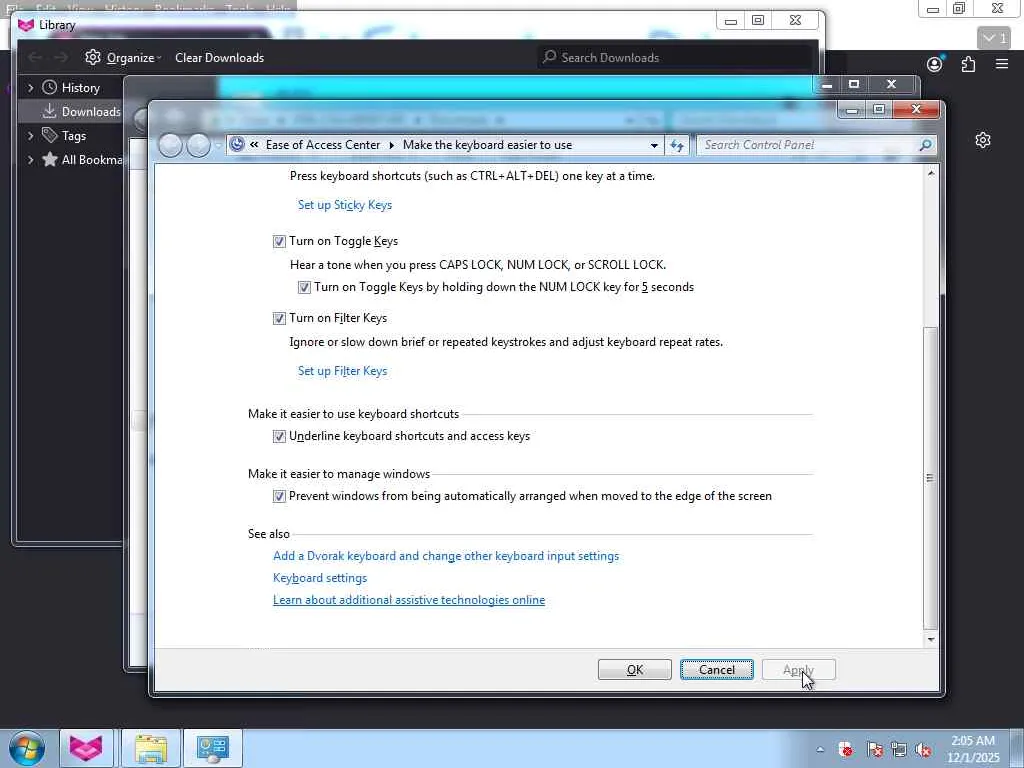Go back in Control Panel window

tap(170, 145)
